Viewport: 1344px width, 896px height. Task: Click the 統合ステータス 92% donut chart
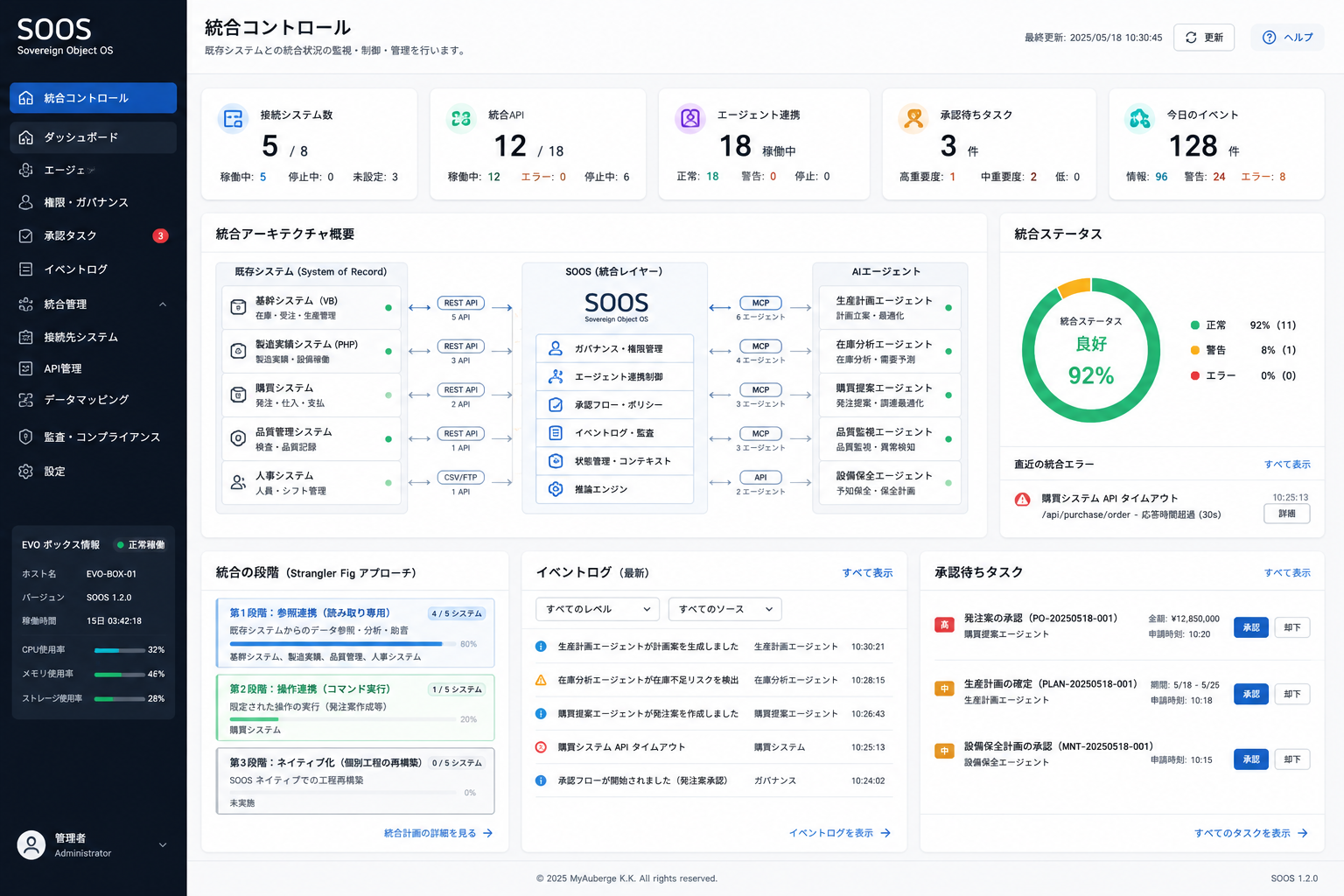click(1091, 350)
